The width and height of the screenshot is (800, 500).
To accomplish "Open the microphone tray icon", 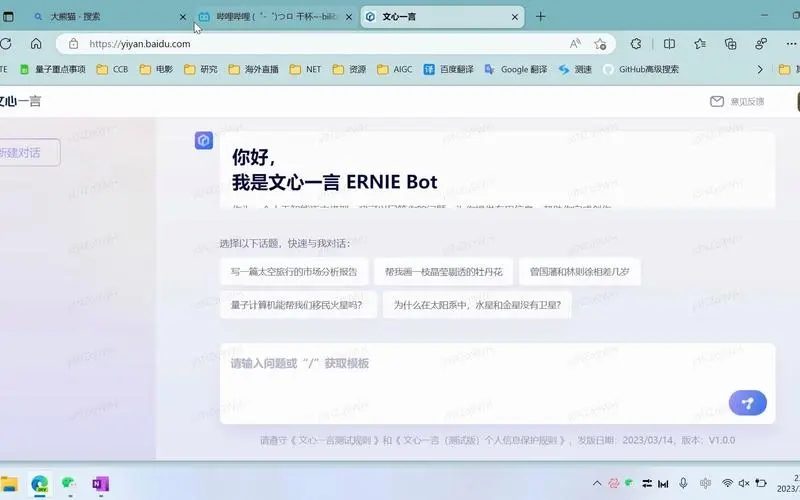I will pos(683,483).
